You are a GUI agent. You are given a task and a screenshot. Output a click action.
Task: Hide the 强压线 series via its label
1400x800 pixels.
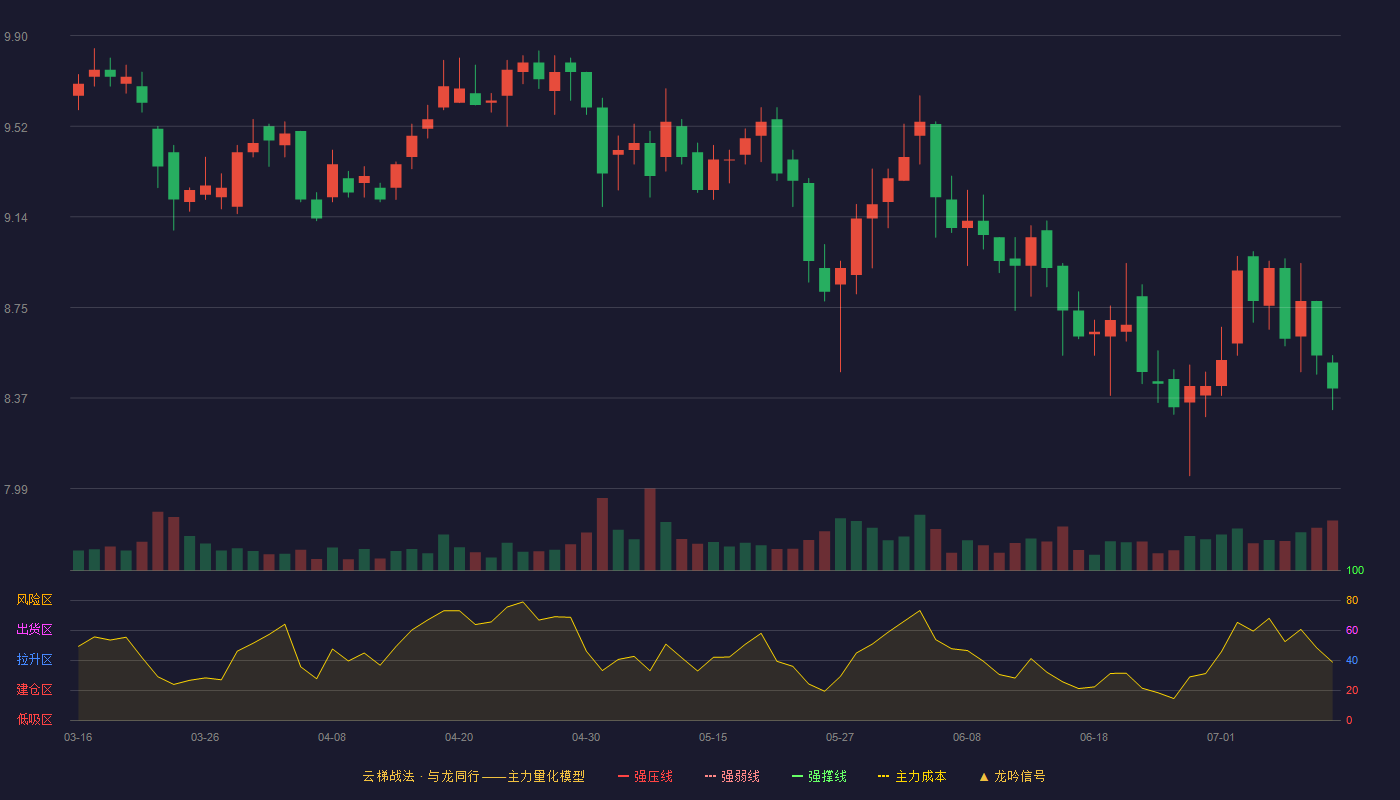point(653,776)
